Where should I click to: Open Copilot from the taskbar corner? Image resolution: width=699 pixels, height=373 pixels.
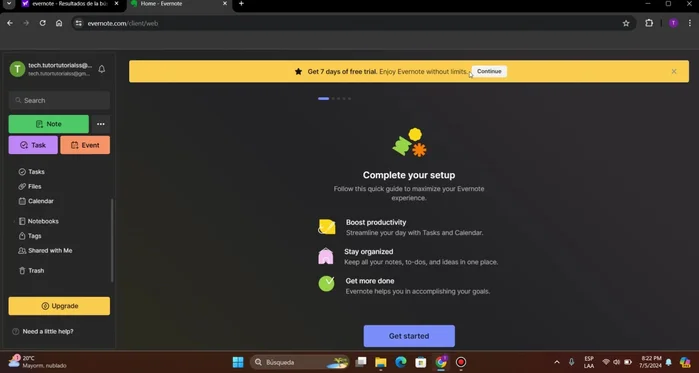click(x=685, y=362)
